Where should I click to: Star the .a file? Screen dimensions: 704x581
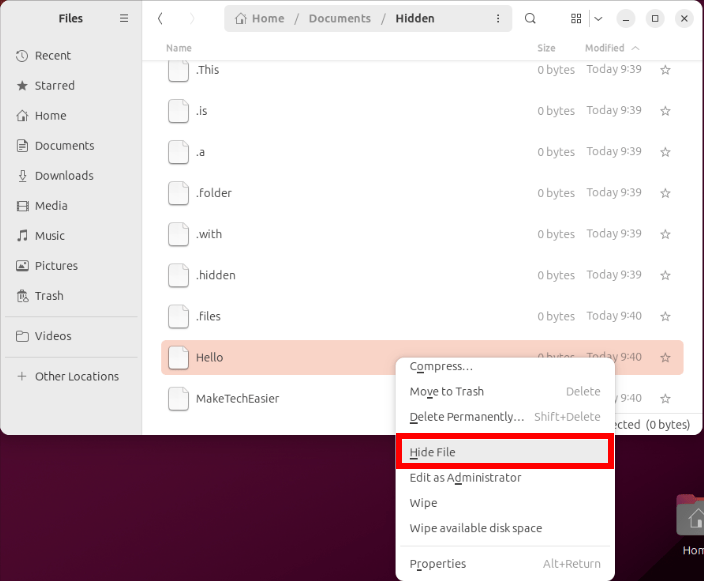point(665,152)
